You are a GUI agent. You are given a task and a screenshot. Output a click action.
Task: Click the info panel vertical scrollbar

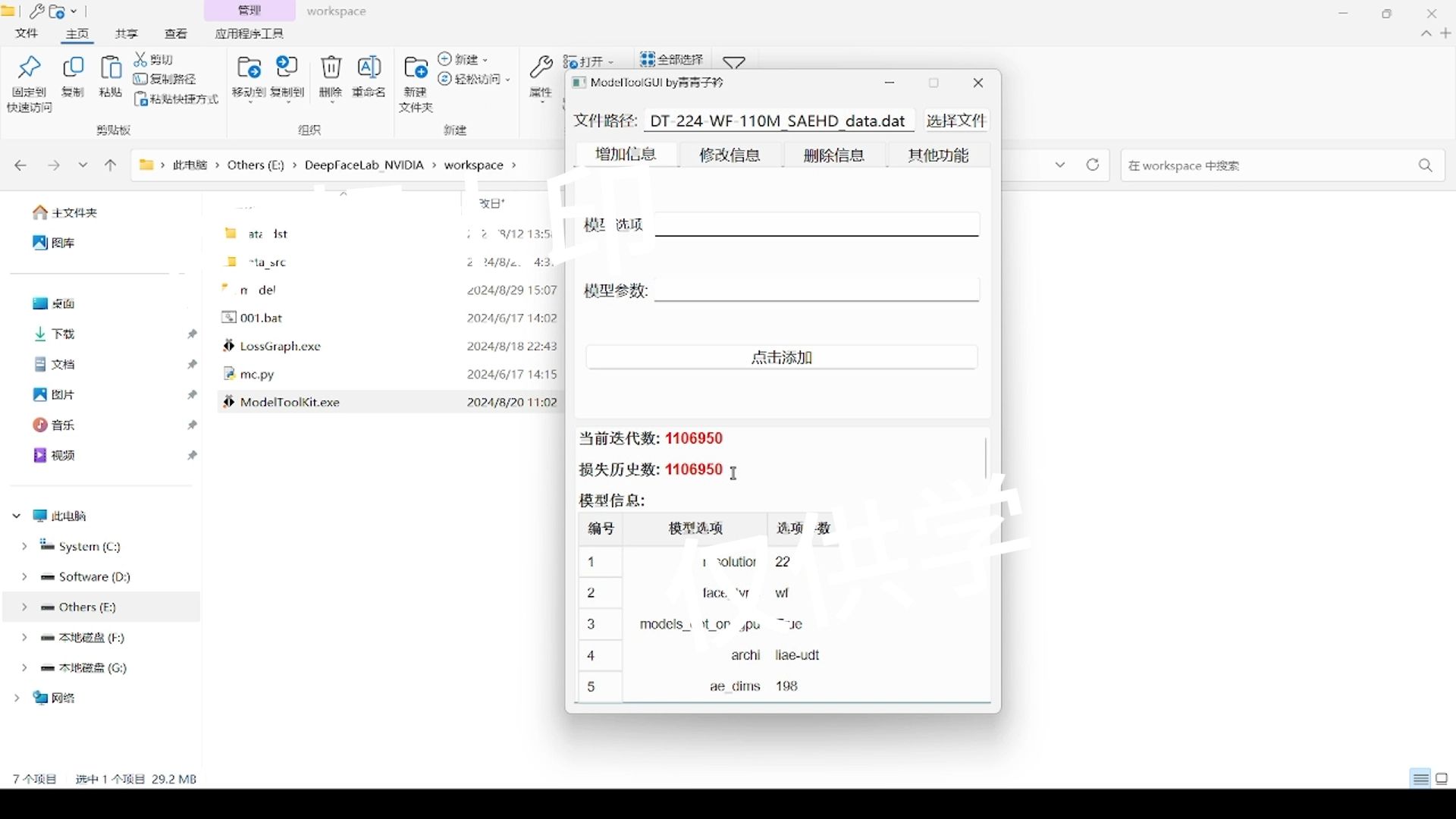tap(986, 458)
